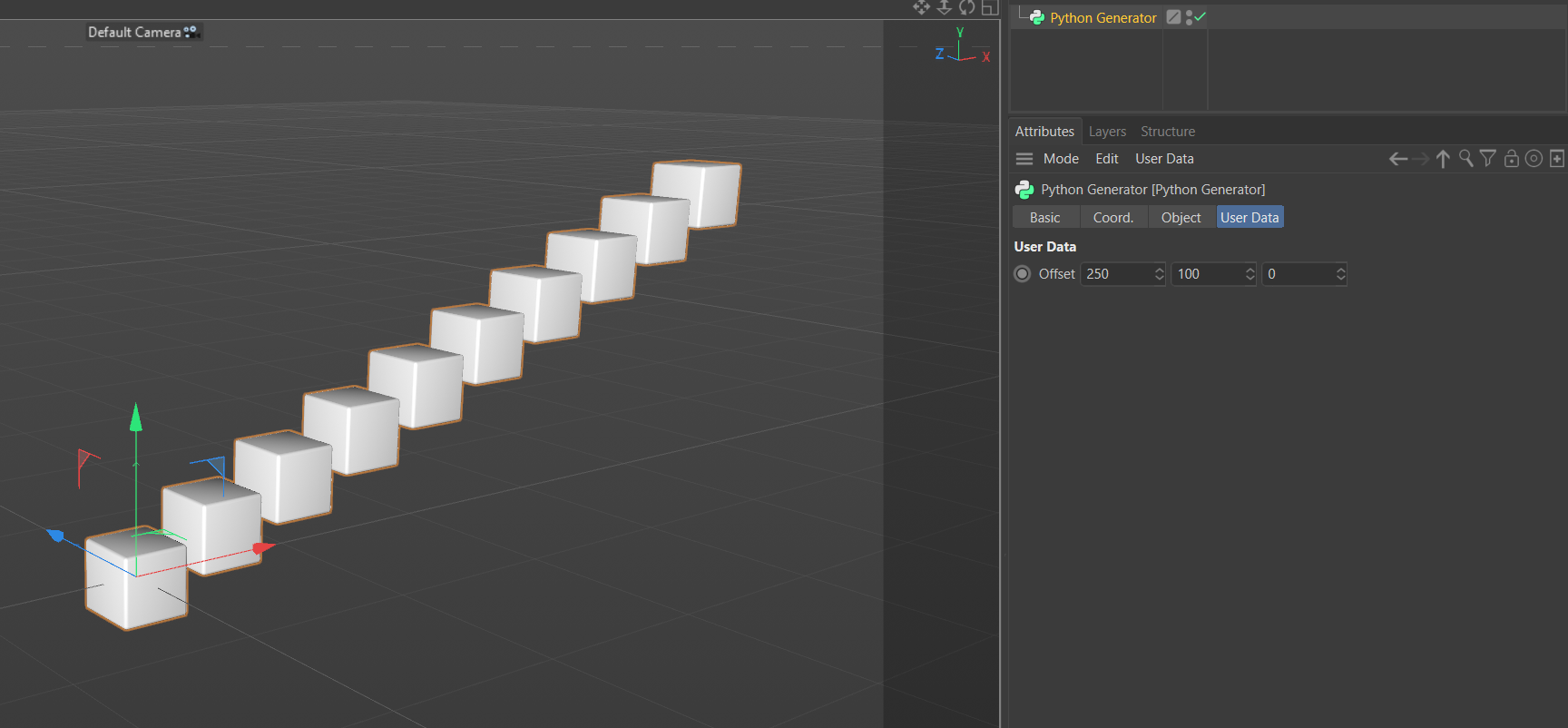The width and height of the screenshot is (1568, 728).
Task: Select the Object properties tab
Action: [x=1181, y=218]
